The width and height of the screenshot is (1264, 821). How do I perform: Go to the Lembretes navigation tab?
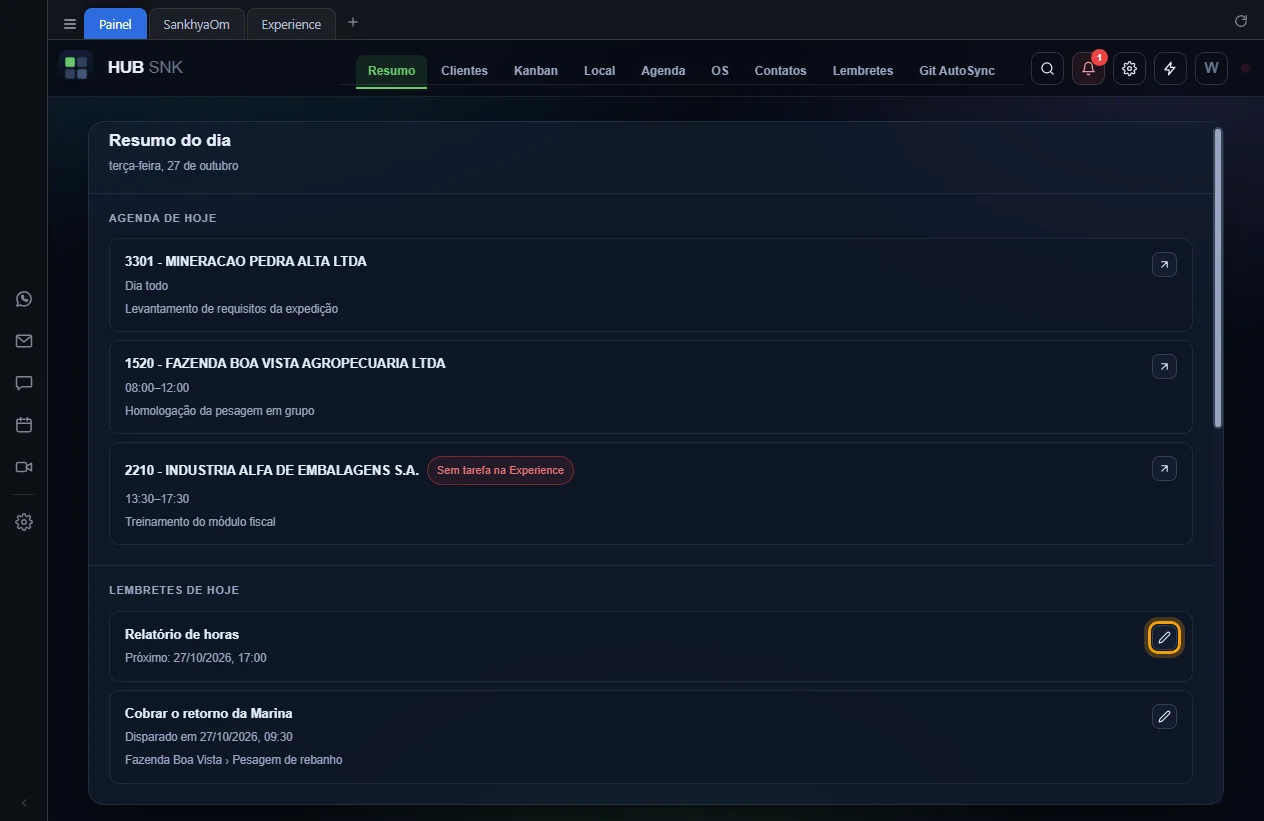point(863,71)
